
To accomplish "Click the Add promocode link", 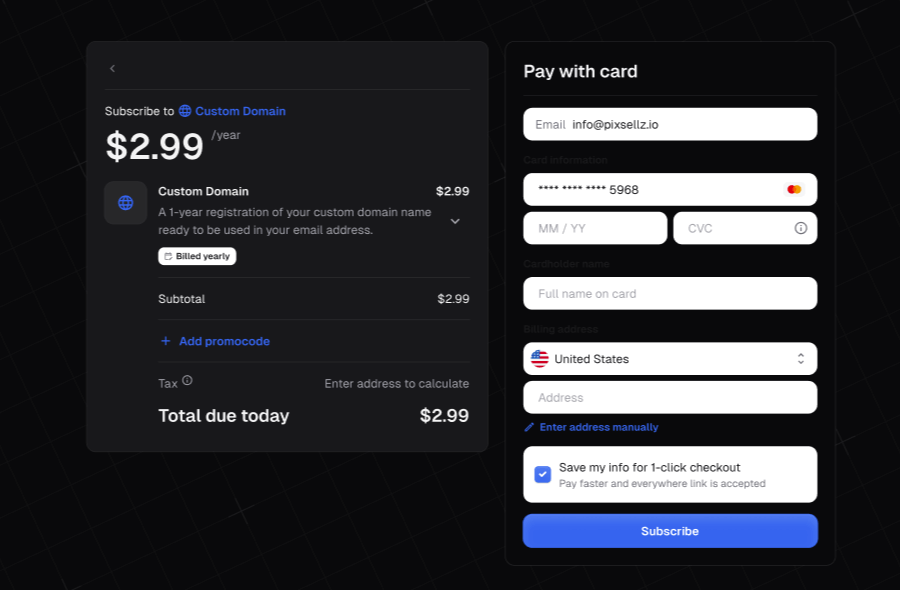I will coord(224,341).
